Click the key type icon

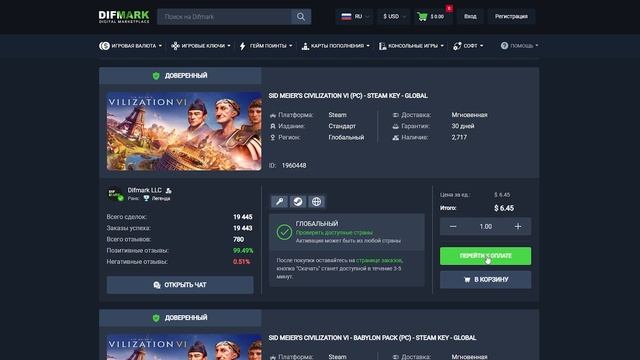point(280,202)
